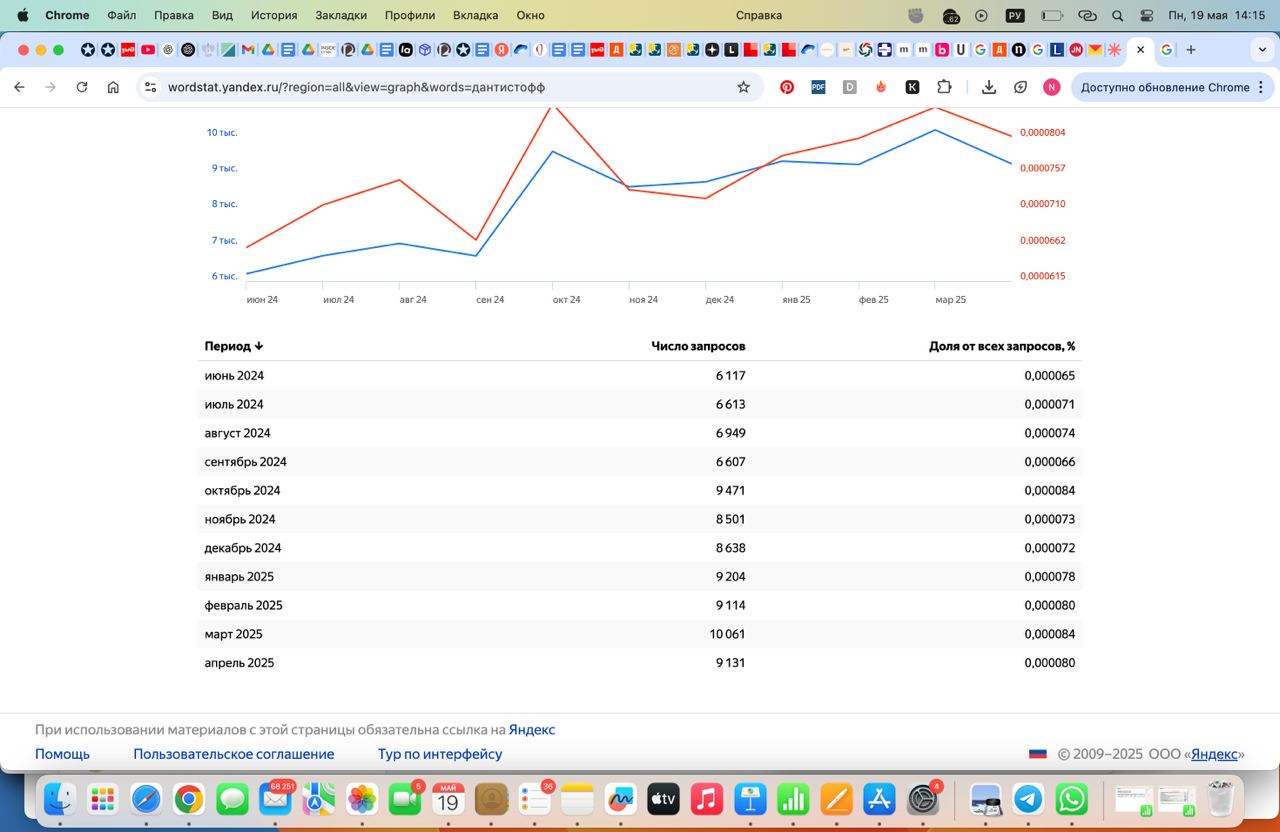This screenshot has height=832, width=1280.
Task: Click the black K extension icon
Action: [912, 87]
